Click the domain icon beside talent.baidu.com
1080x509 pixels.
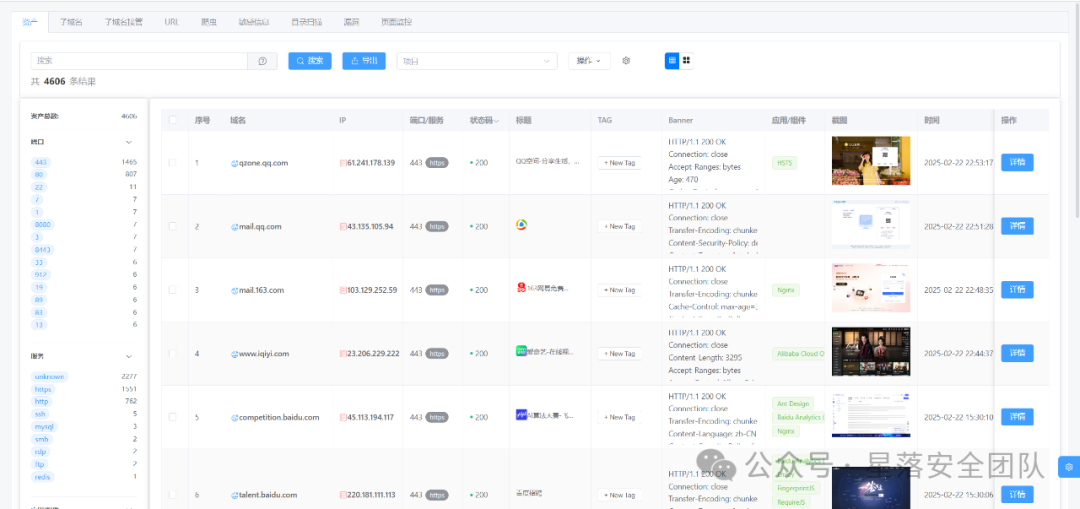234,495
